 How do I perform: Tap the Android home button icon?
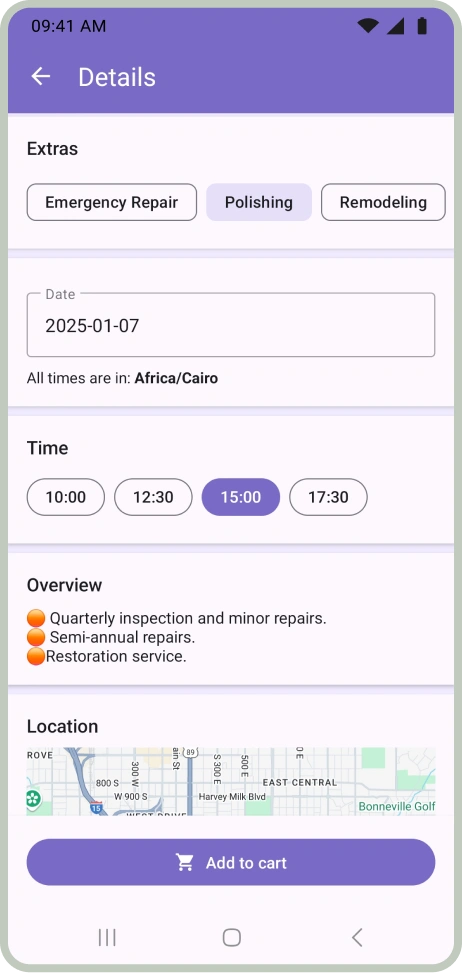click(x=231, y=937)
